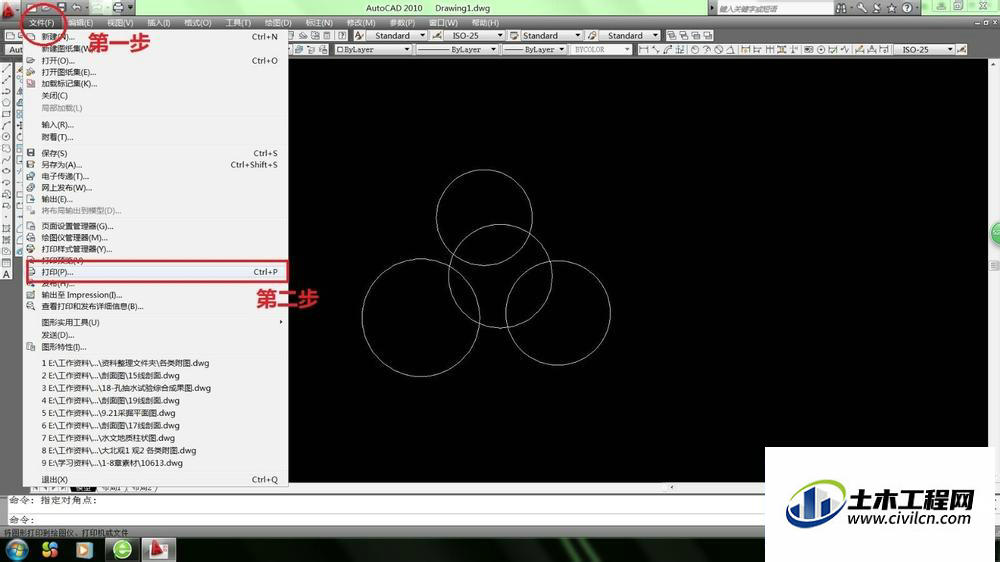Select the Spline draw tool
This screenshot has width=1000, height=562.
coord(6,158)
